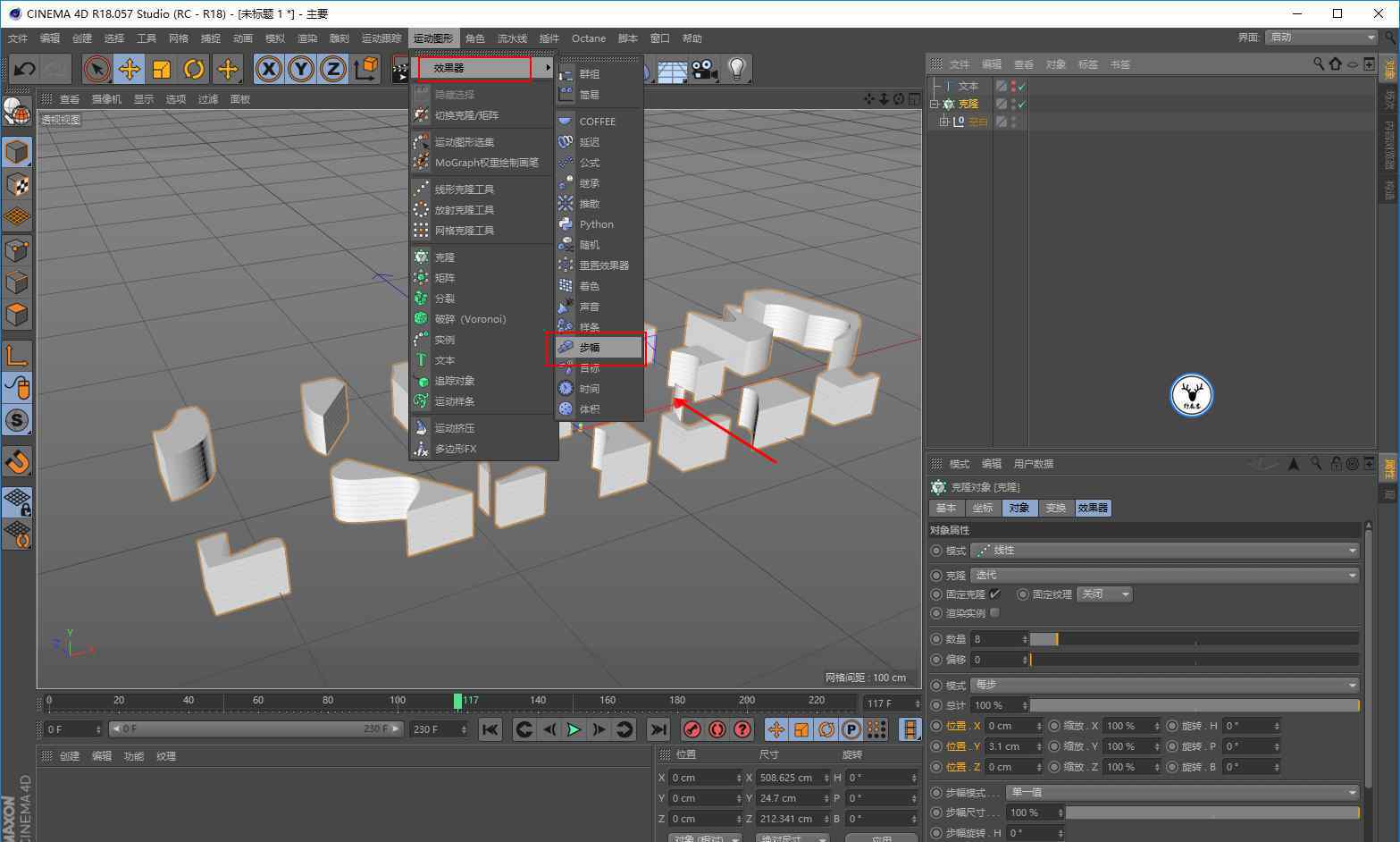Switch to the Basic tab of Cloner

click(x=945, y=508)
